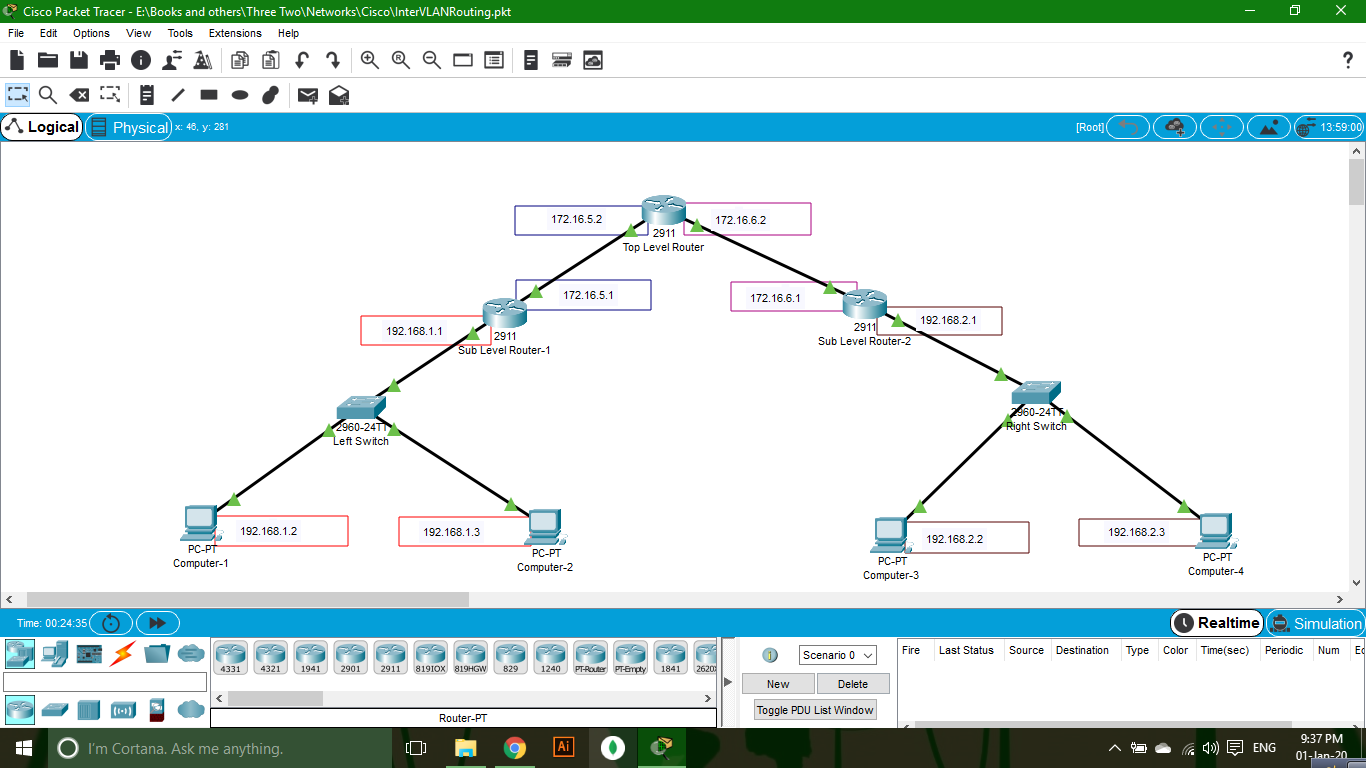Image resolution: width=1366 pixels, height=768 pixels.
Task: Fast forward time button
Action: coord(157,623)
